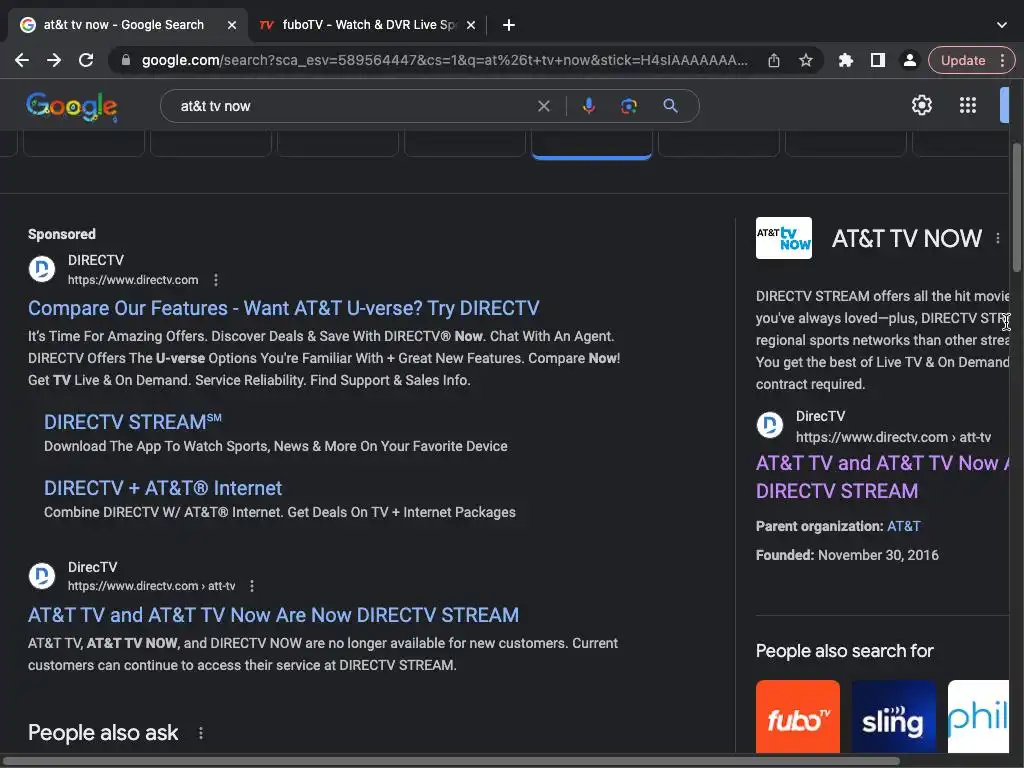The image size is (1024, 768).
Task: Open the Extensions puzzle icon
Action: (846, 60)
